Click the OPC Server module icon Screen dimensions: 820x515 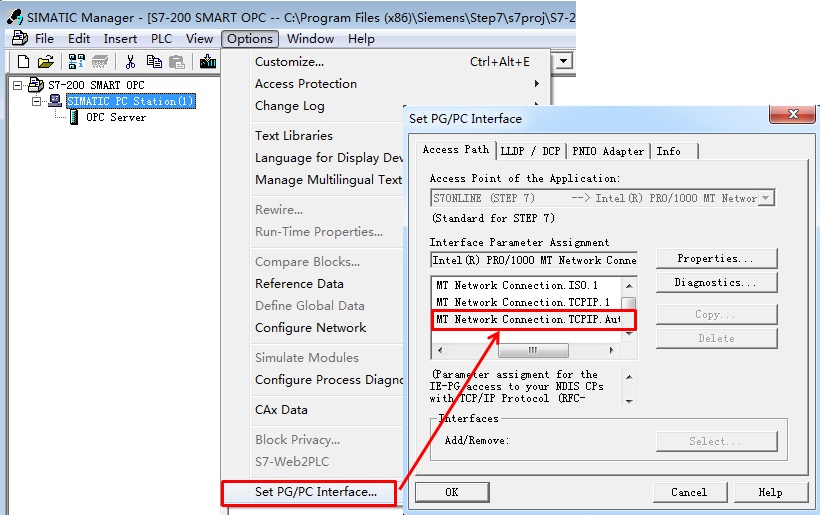pyautogui.click(x=74, y=117)
